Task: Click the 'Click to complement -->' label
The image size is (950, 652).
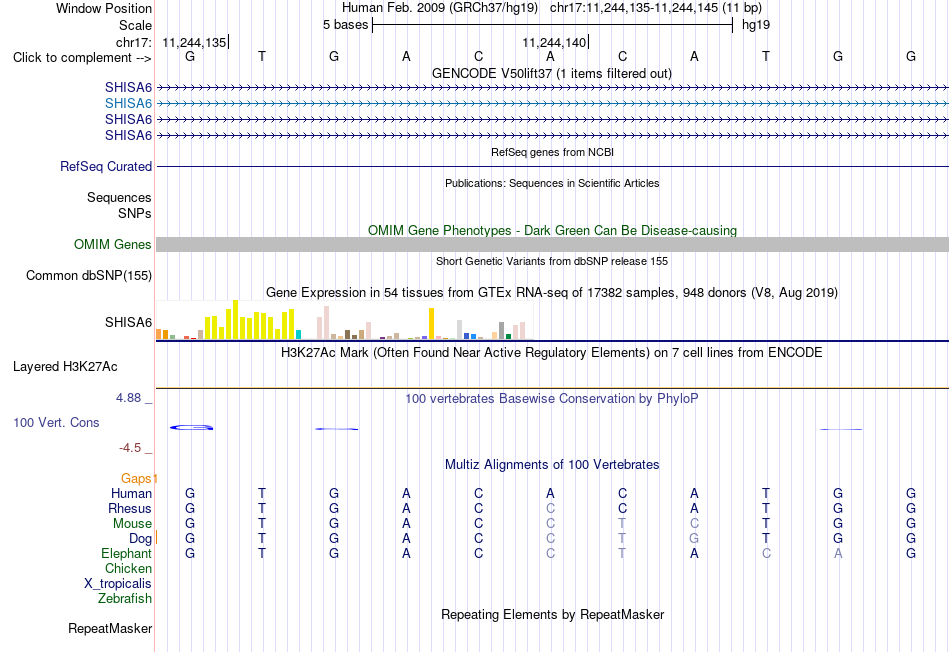Action: (82, 58)
